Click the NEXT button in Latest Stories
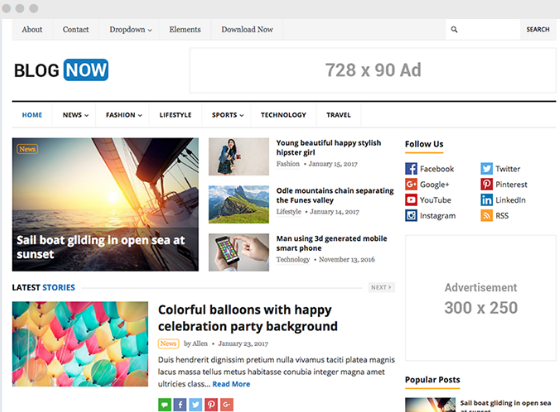The width and height of the screenshot is (560, 412). pyautogui.click(x=381, y=287)
